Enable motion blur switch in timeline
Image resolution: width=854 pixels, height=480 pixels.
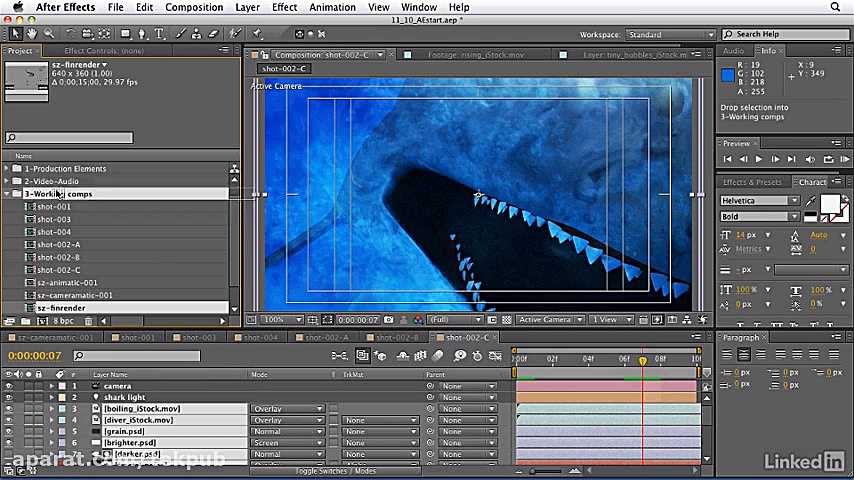438,356
